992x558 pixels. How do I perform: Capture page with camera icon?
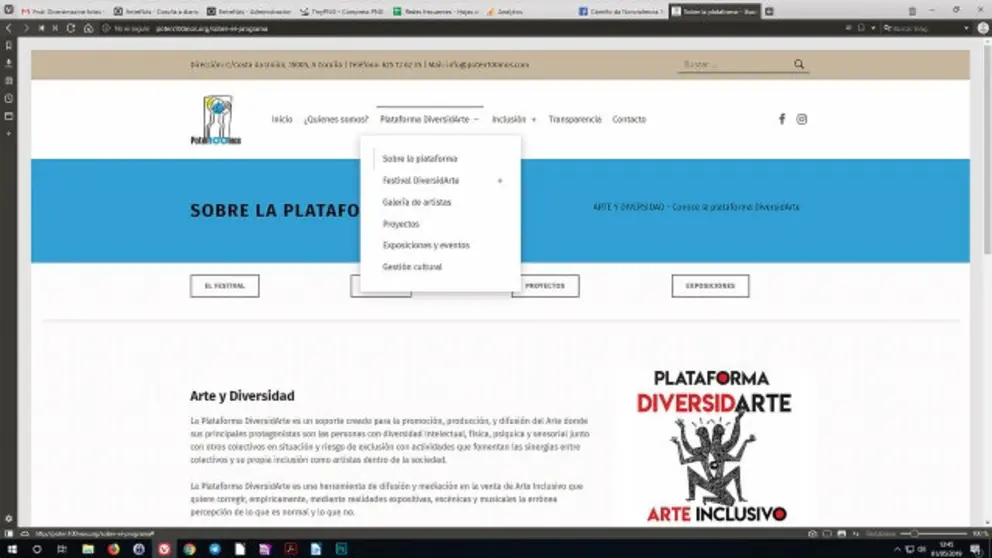812,534
